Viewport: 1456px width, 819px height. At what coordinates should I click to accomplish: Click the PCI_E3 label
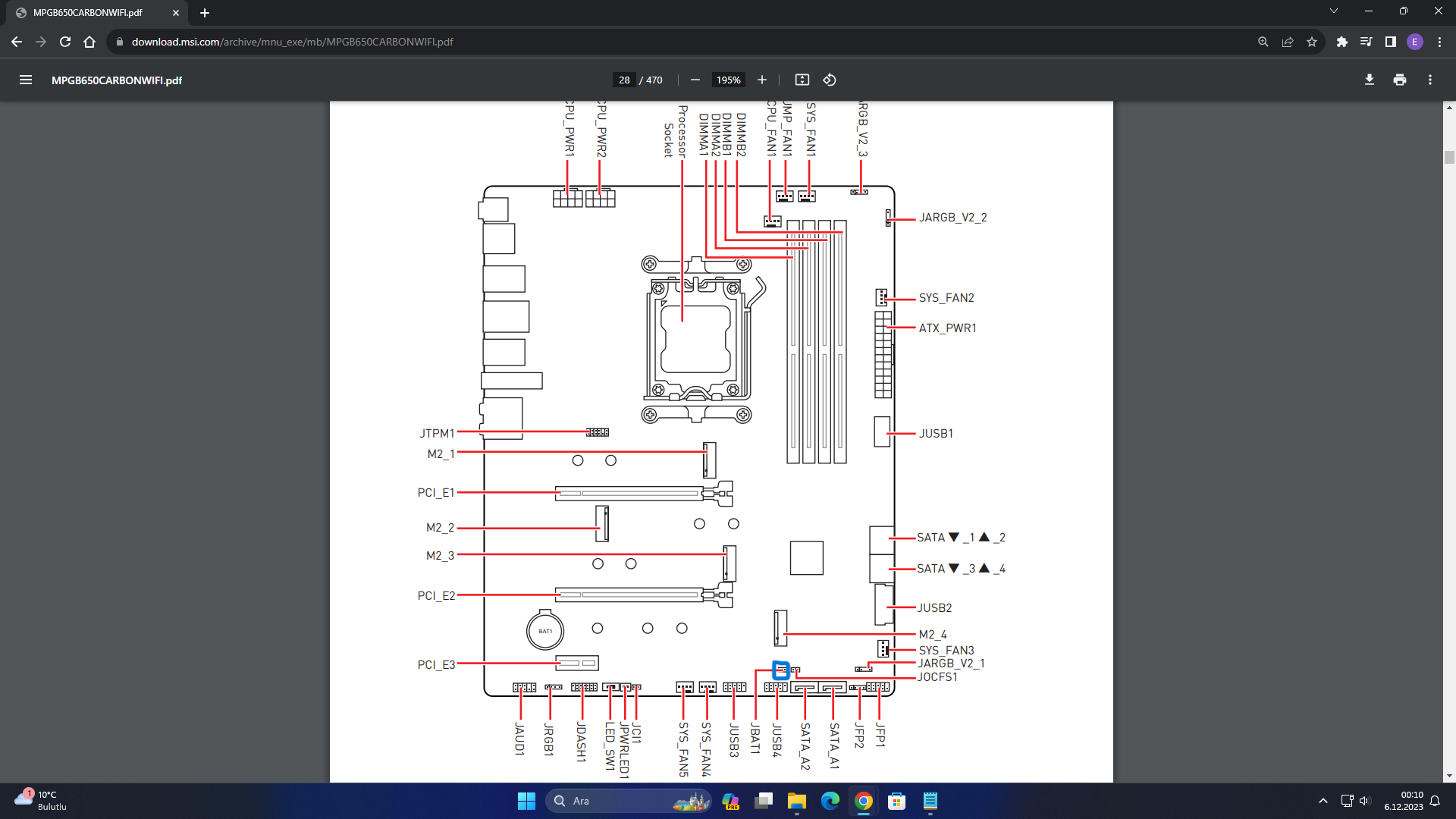(x=436, y=665)
